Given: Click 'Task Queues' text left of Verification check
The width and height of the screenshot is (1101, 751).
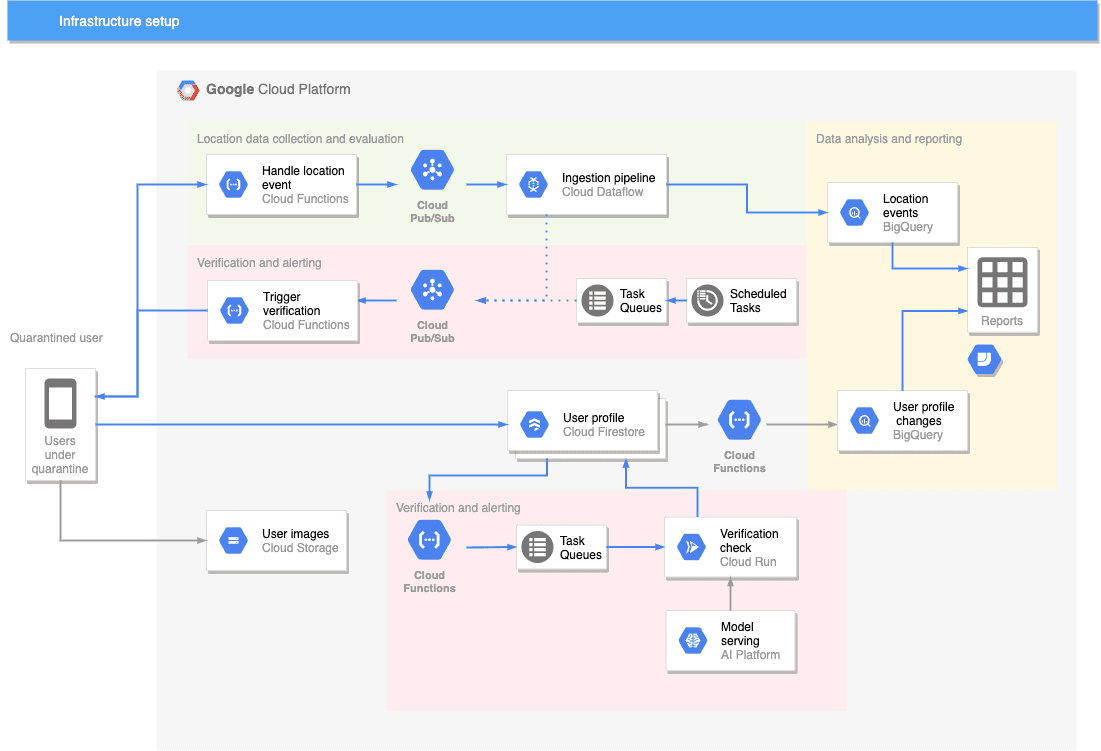Looking at the screenshot, I should pos(581,547).
